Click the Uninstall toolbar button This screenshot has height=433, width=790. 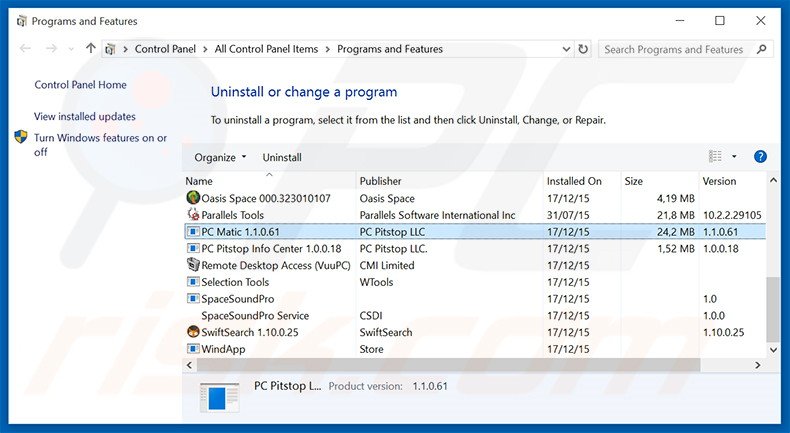point(282,157)
